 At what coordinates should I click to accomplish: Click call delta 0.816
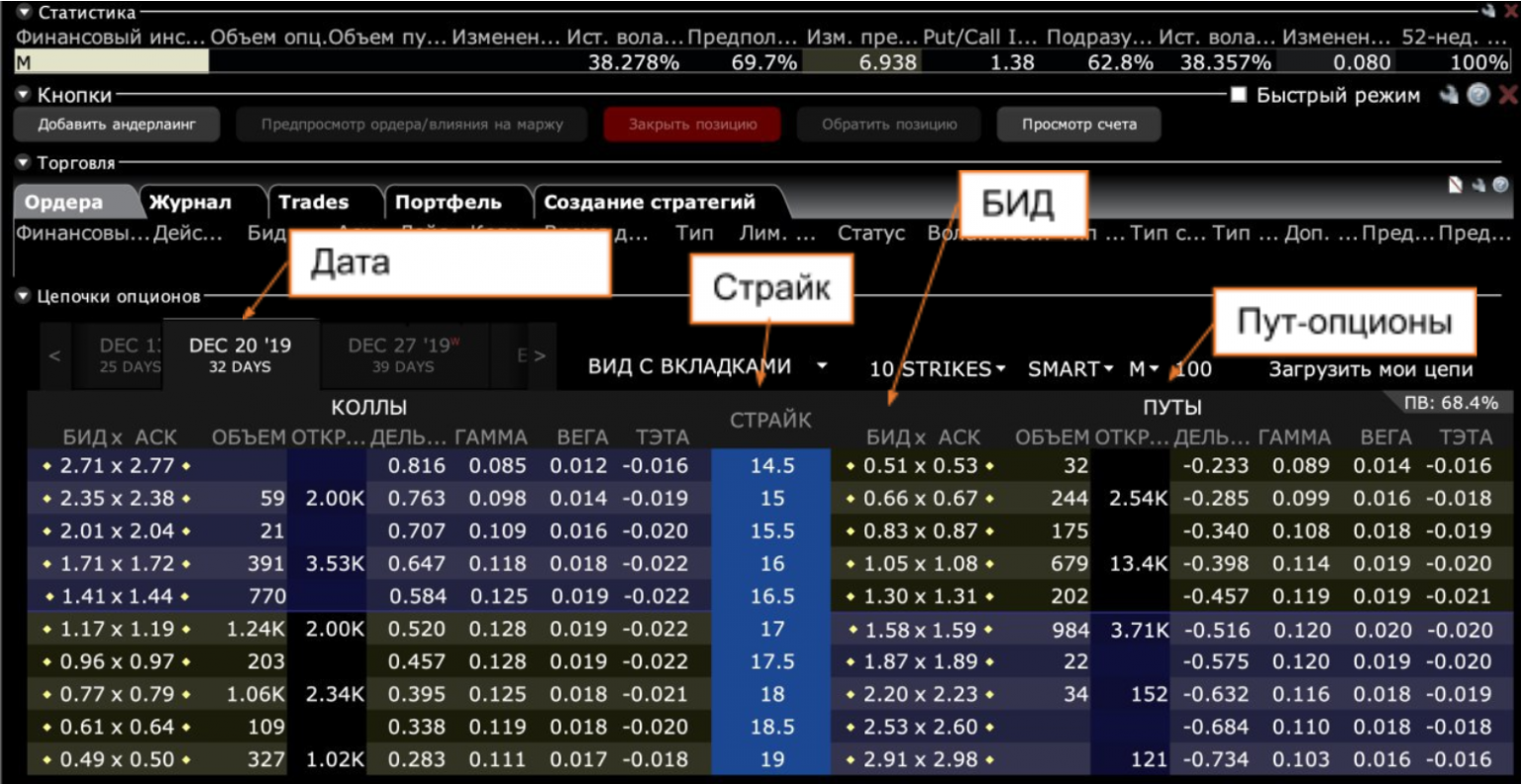pyautogui.click(x=417, y=465)
